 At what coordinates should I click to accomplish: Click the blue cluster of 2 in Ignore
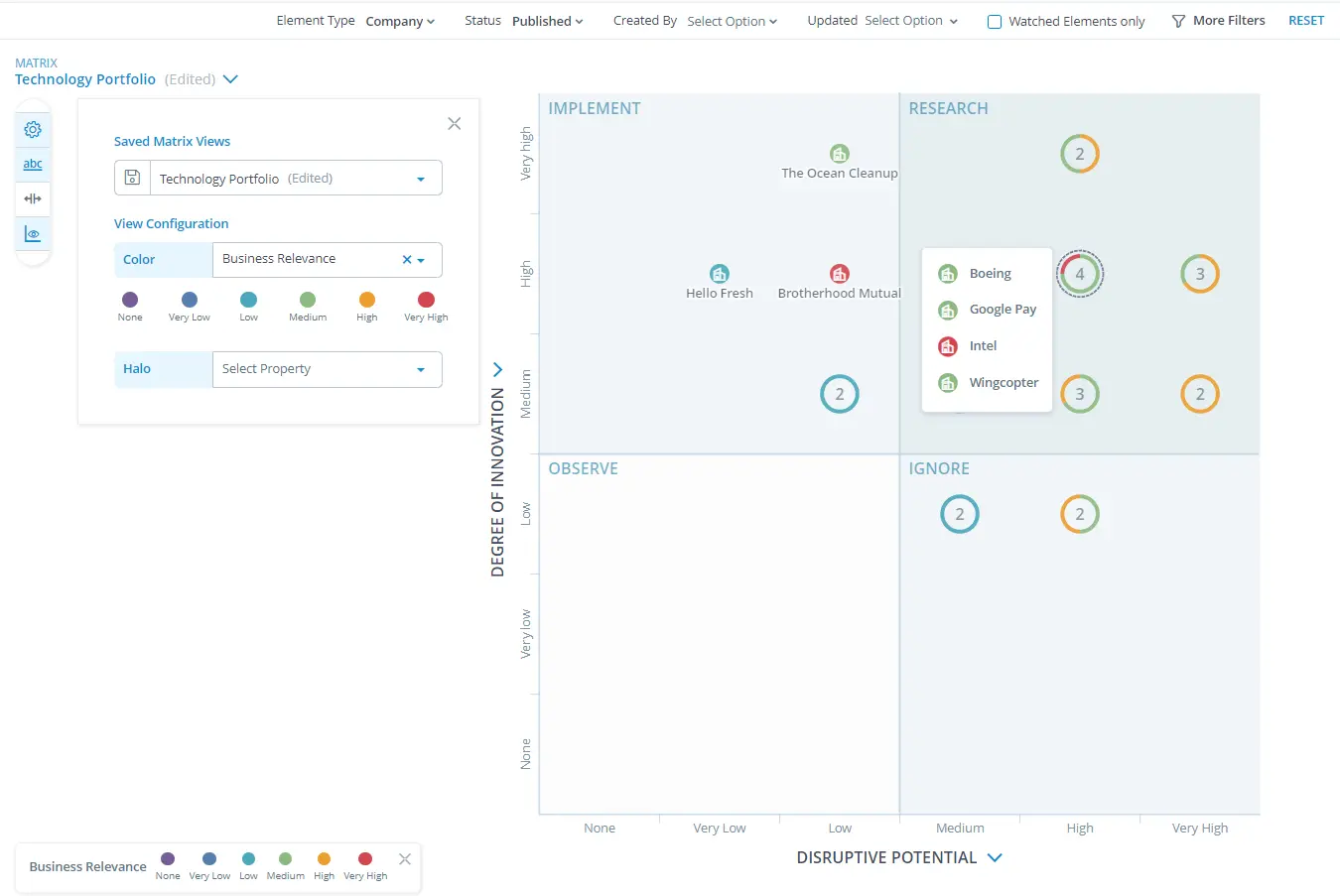(960, 514)
